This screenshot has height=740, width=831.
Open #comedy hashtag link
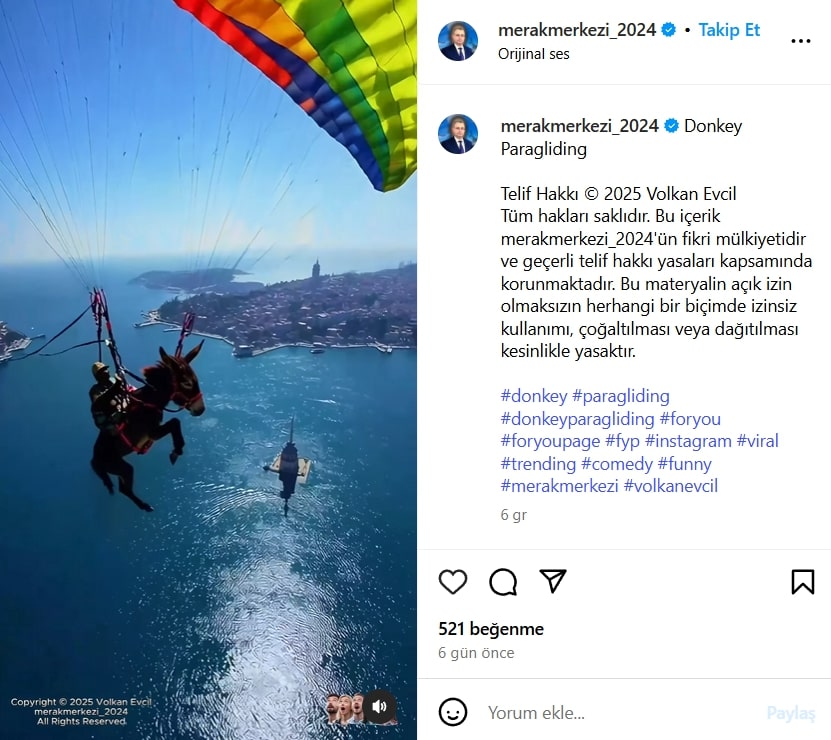[617, 464]
